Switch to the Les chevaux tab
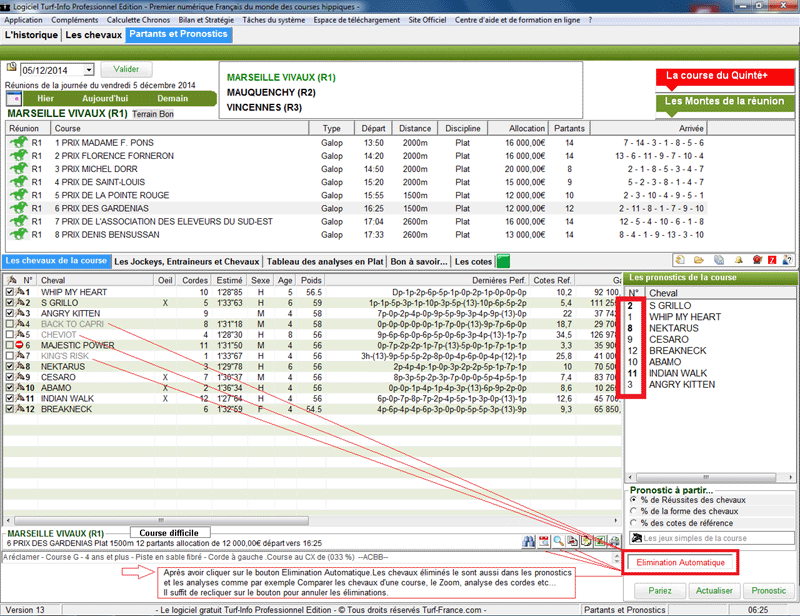 click(x=94, y=35)
